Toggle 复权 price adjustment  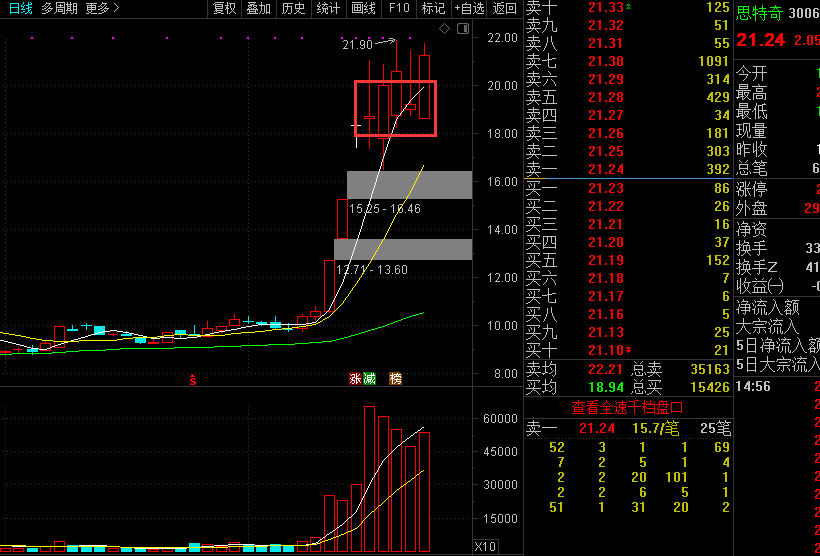[x=225, y=8]
